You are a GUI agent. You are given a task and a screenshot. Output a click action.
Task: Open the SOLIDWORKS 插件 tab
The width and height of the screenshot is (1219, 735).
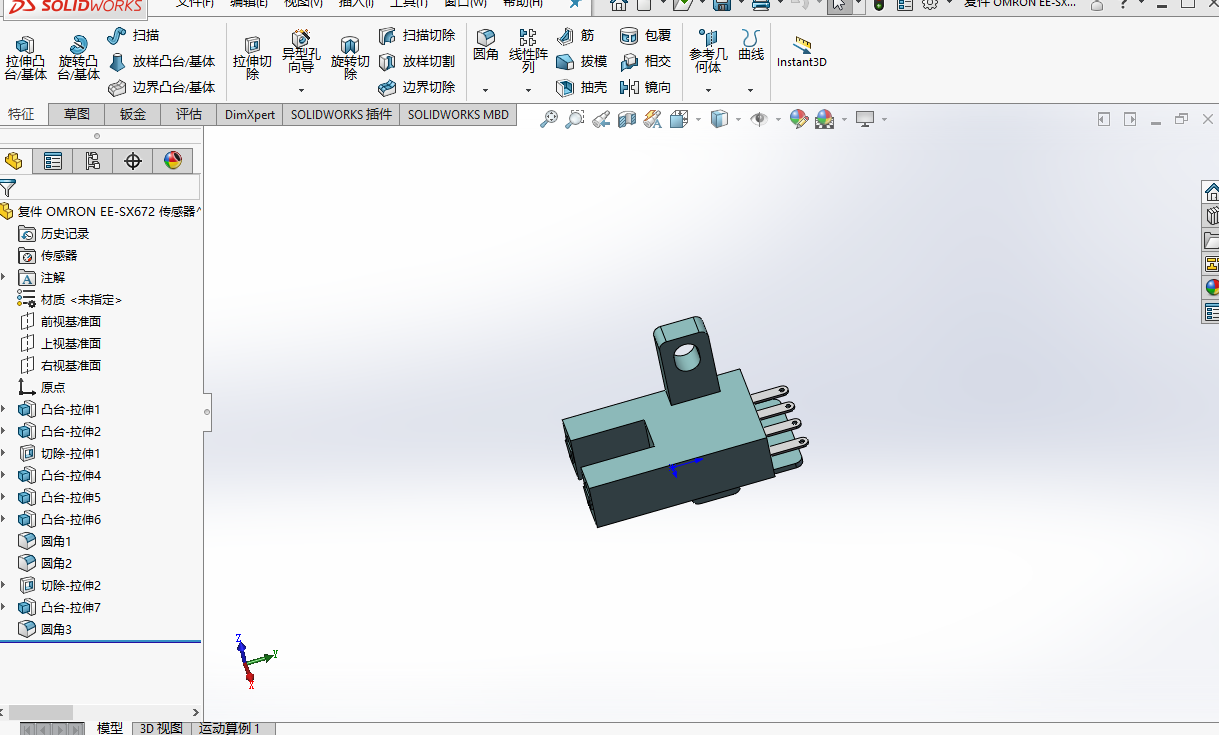(341, 114)
